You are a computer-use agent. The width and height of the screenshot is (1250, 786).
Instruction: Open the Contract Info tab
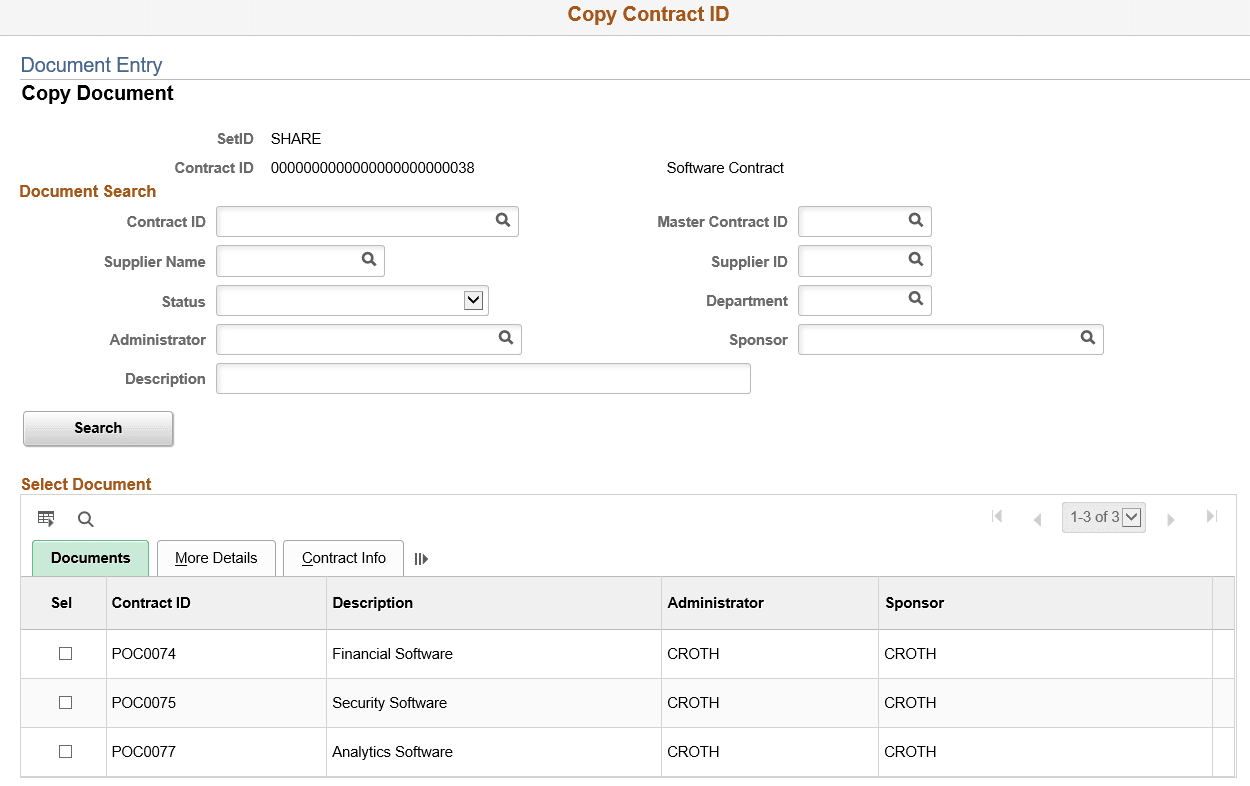(342, 558)
